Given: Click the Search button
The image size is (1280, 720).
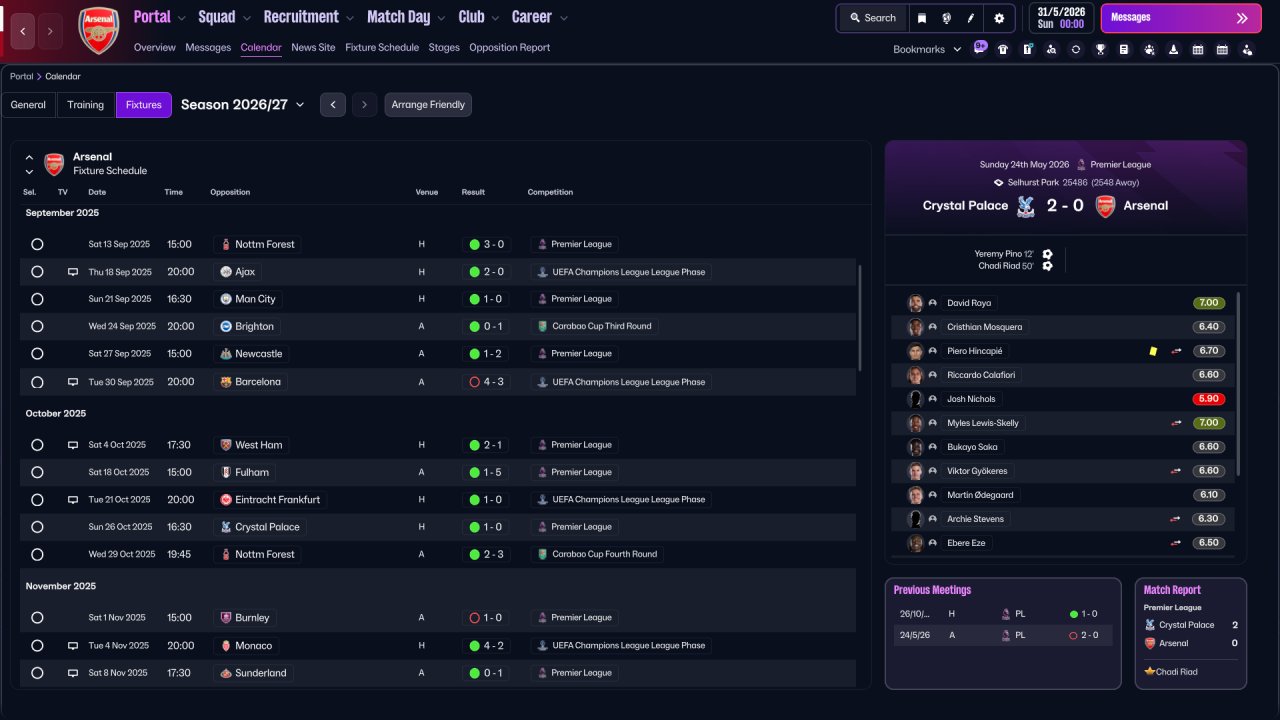Looking at the screenshot, I should point(873,18).
